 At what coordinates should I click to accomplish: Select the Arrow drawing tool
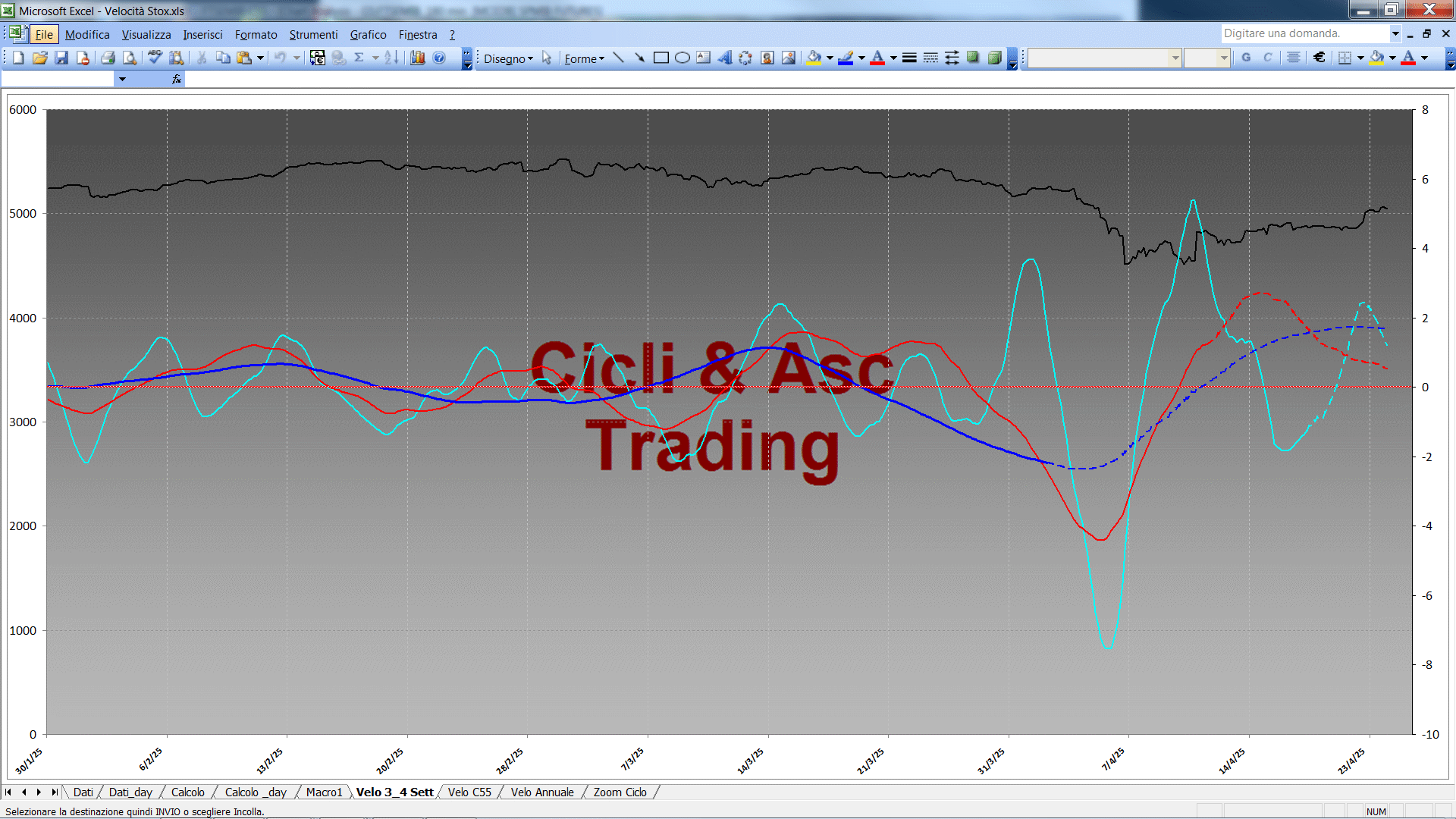pyautogui.click(x=639, y=58)
